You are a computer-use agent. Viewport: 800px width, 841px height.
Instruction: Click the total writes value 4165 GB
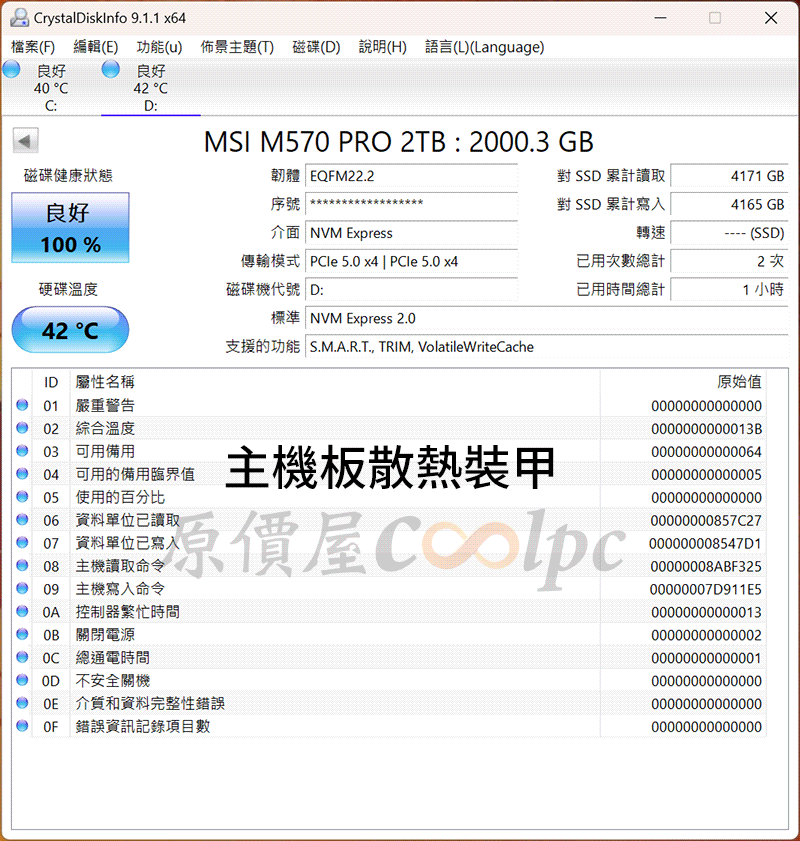(729, 204)
